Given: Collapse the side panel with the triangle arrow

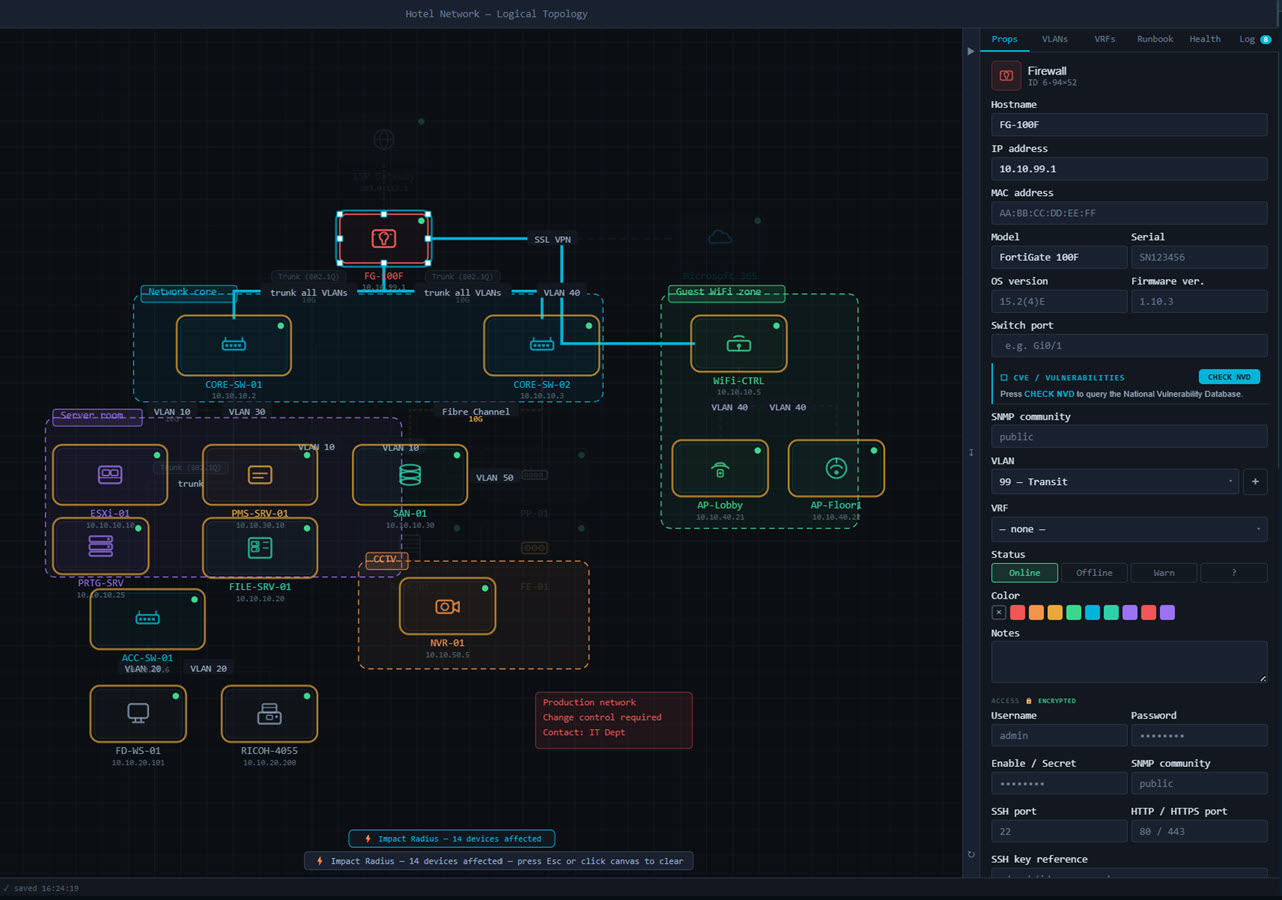Looking at the screenshot, I should click(971, 50).
